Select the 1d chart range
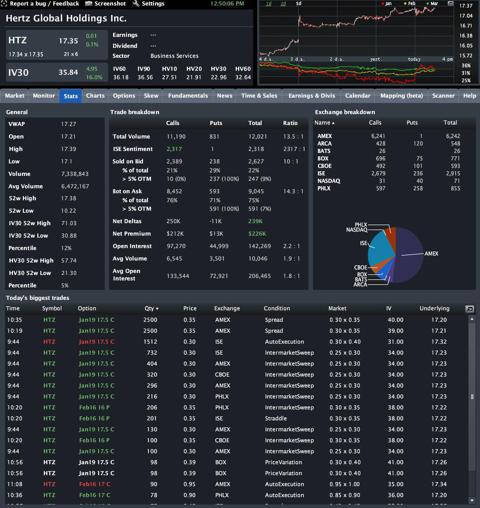The image size is (480, 508). [268, 4]
